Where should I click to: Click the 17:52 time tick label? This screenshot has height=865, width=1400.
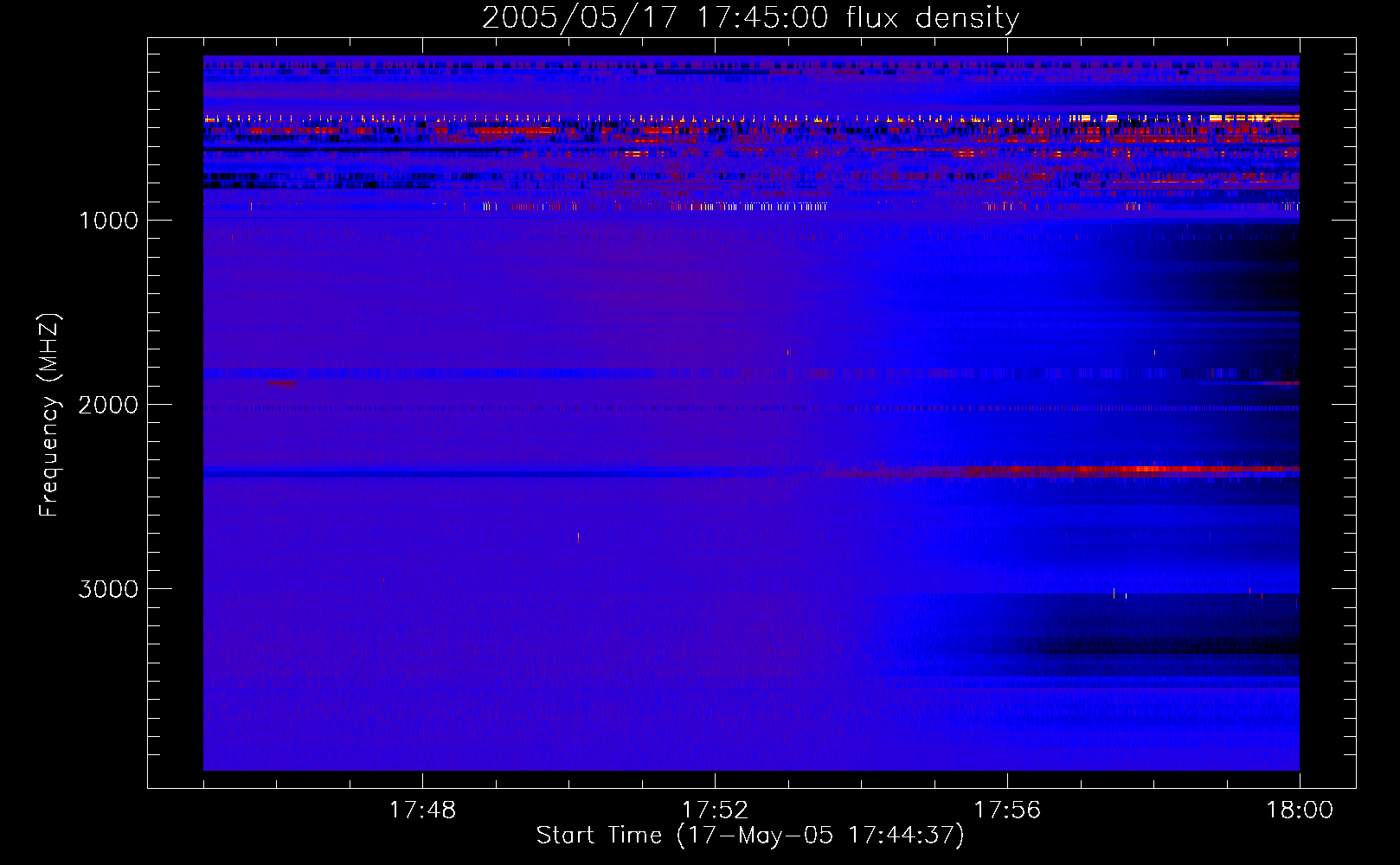(715, 811)
